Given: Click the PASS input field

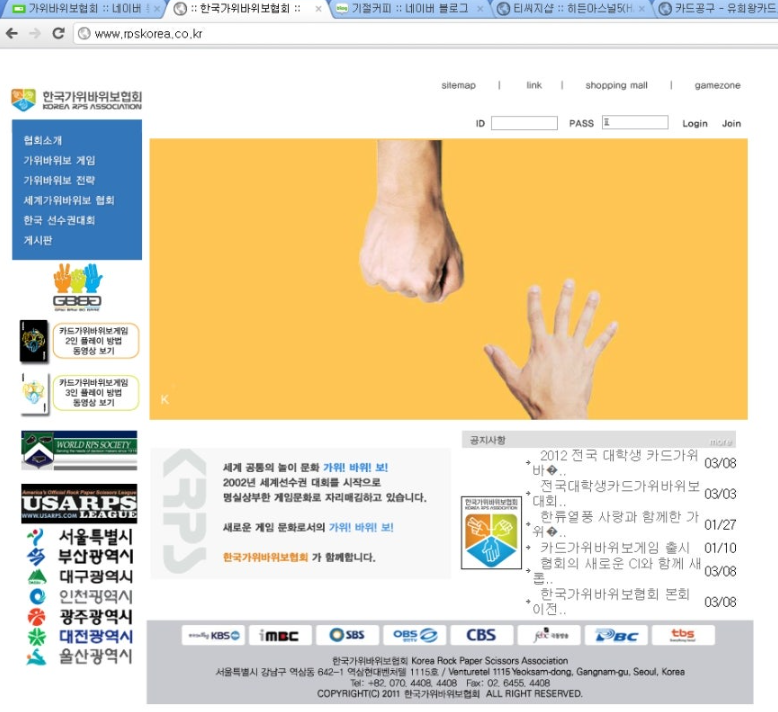Looking at the screenshot, I should pos(635,123).
